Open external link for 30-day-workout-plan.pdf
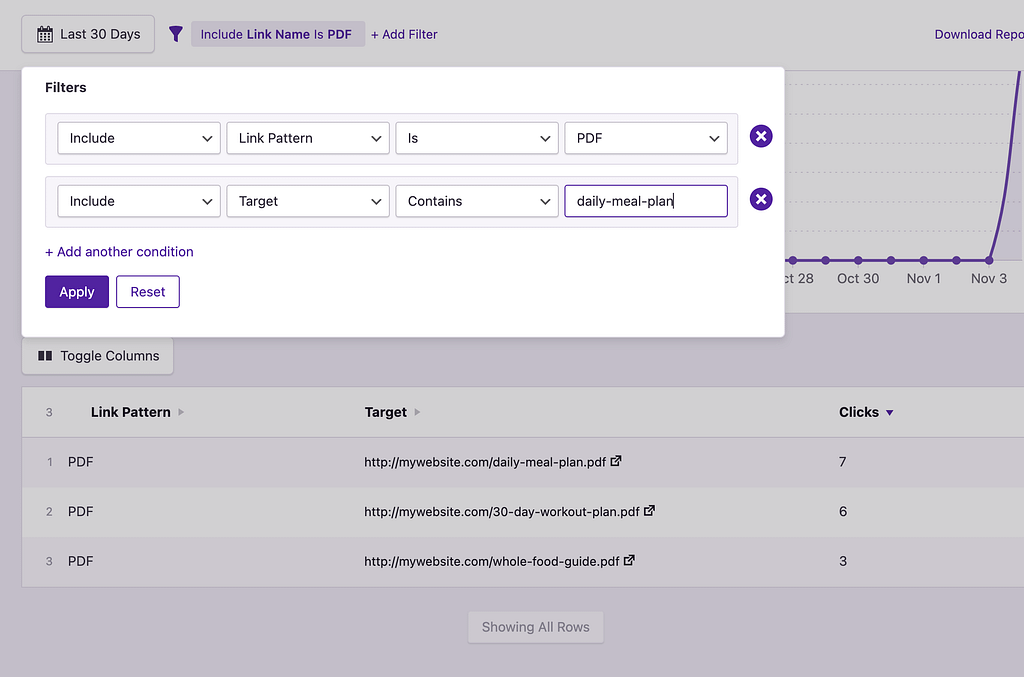Screen dimensions: 1024x677 pyautogui.click(x=649, y=510)
